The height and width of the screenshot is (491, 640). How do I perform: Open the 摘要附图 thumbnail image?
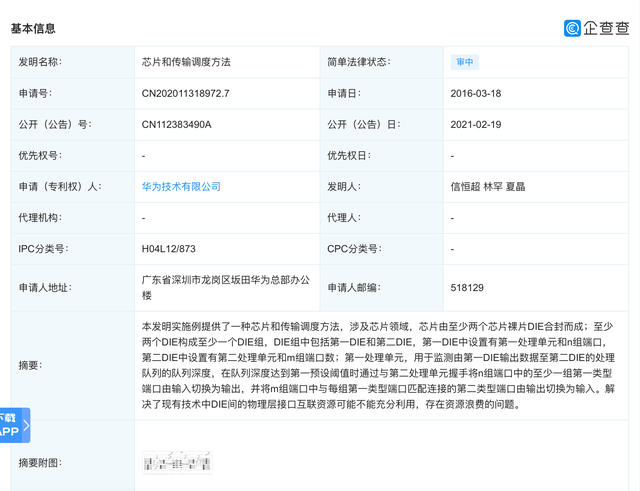177,463
